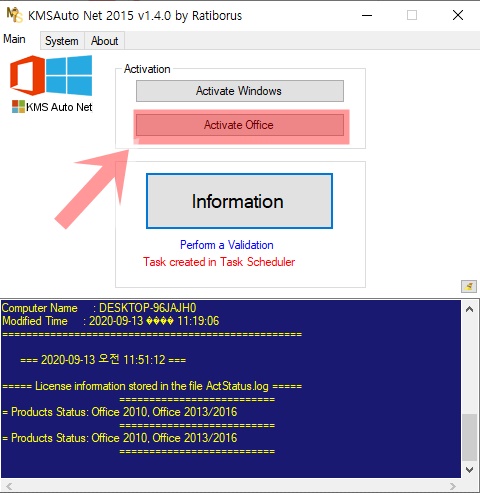This screenshot has width=480, height=493.
Task: Open the large Information button
Action: pos(239,201)
